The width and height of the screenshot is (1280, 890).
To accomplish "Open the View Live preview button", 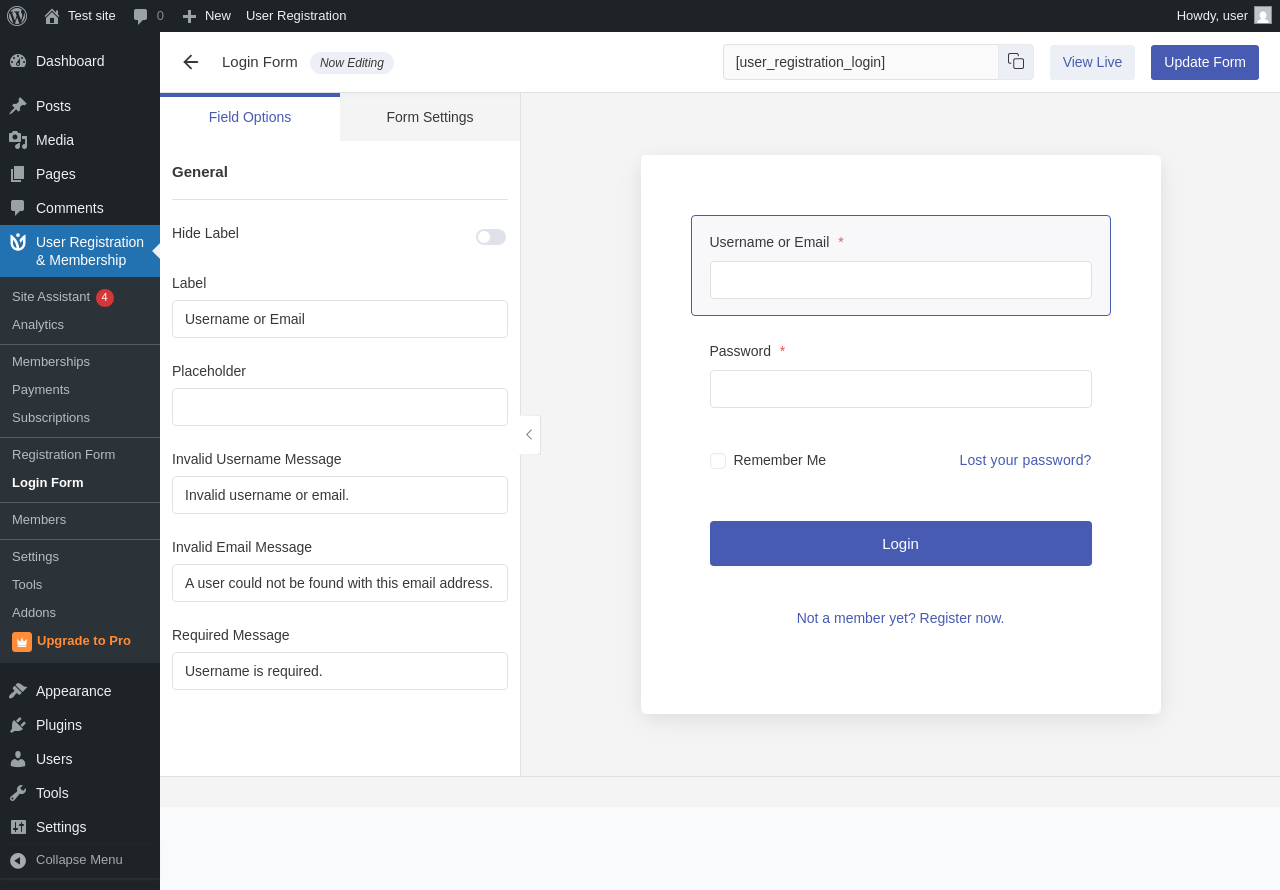I will point(1092,62).
